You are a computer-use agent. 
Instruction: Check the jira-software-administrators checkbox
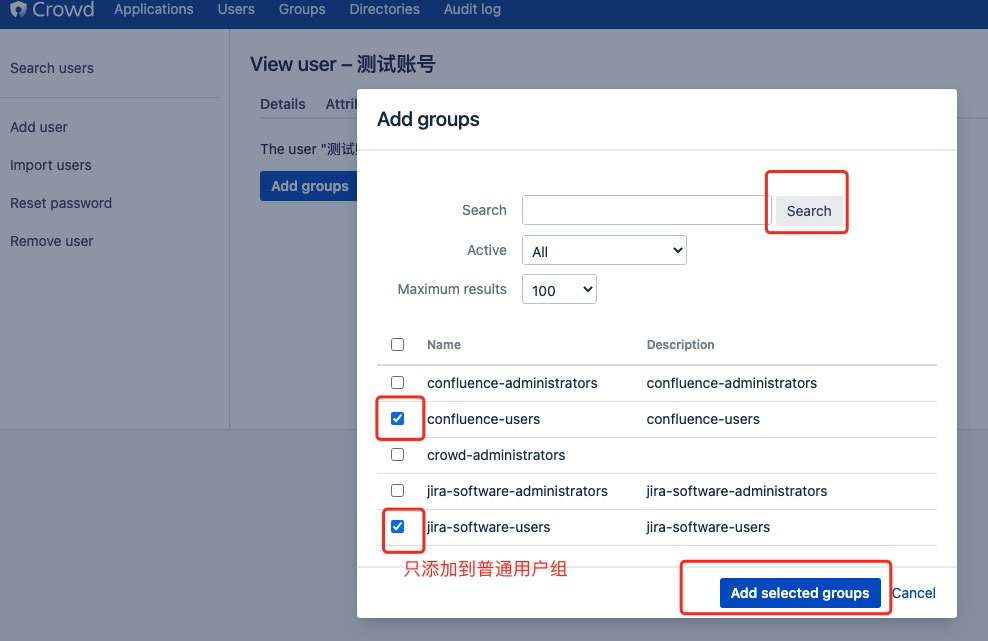pyautogui.click(x=398, y=490)
